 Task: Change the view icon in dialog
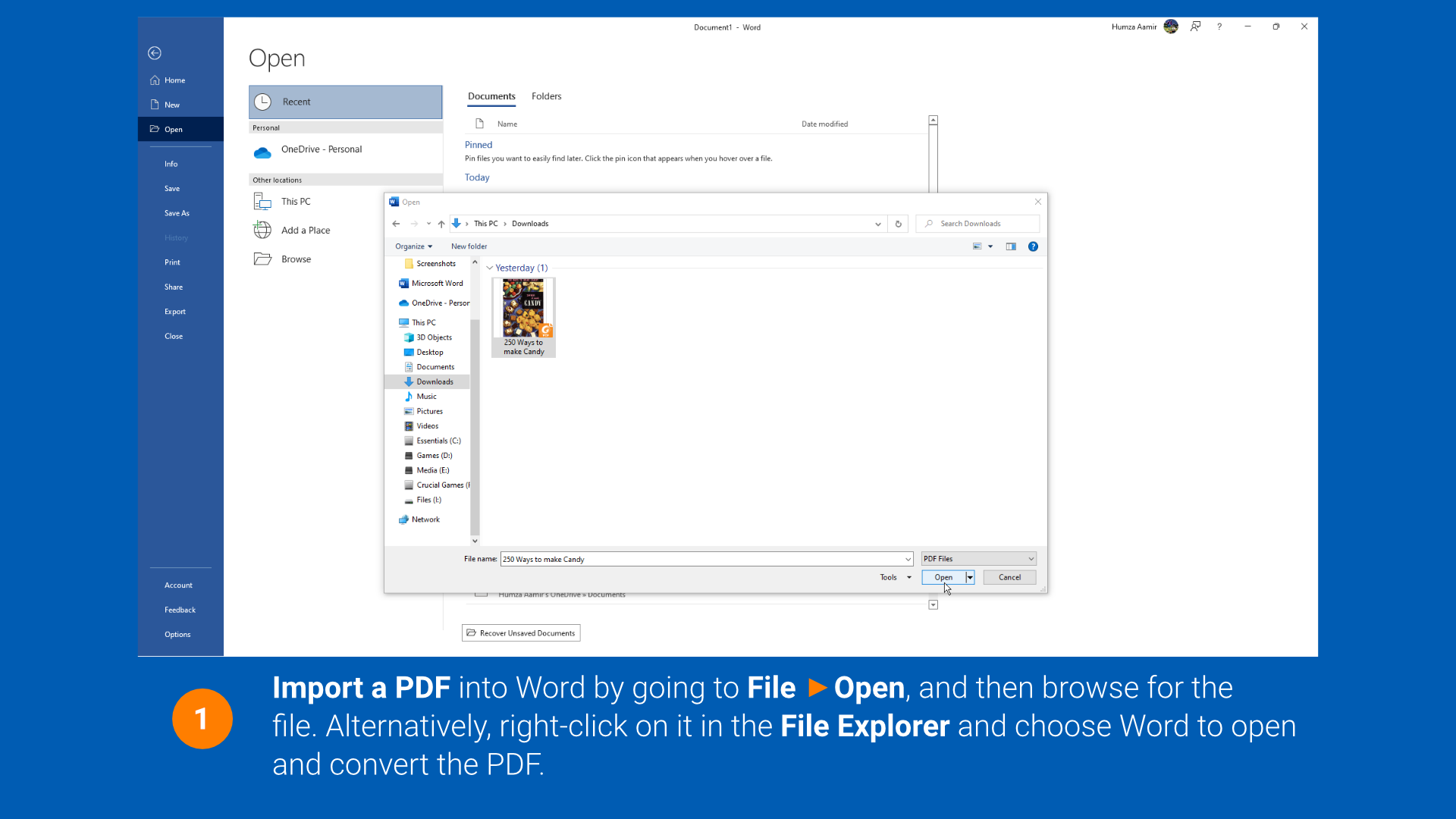point(977,246)
